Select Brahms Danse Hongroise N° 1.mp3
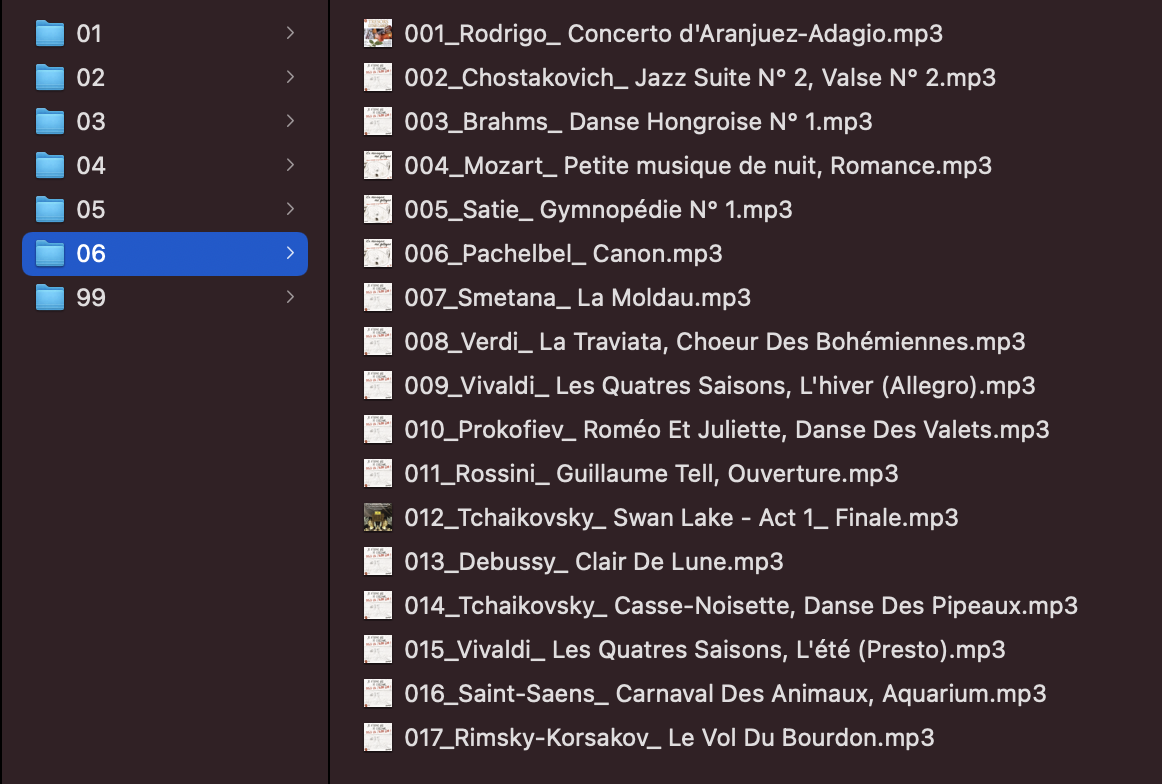1162x784 pixels. point(638,122)
